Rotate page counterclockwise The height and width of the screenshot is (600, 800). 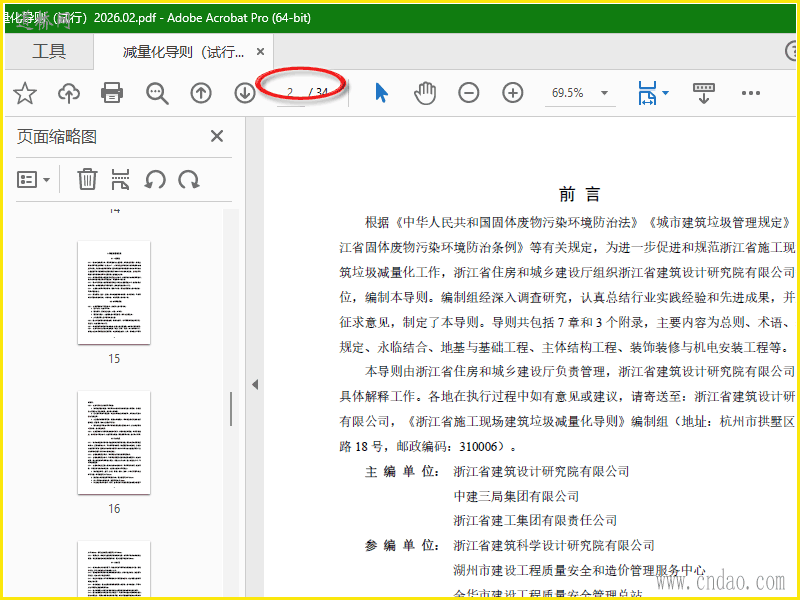pos(155,180)
